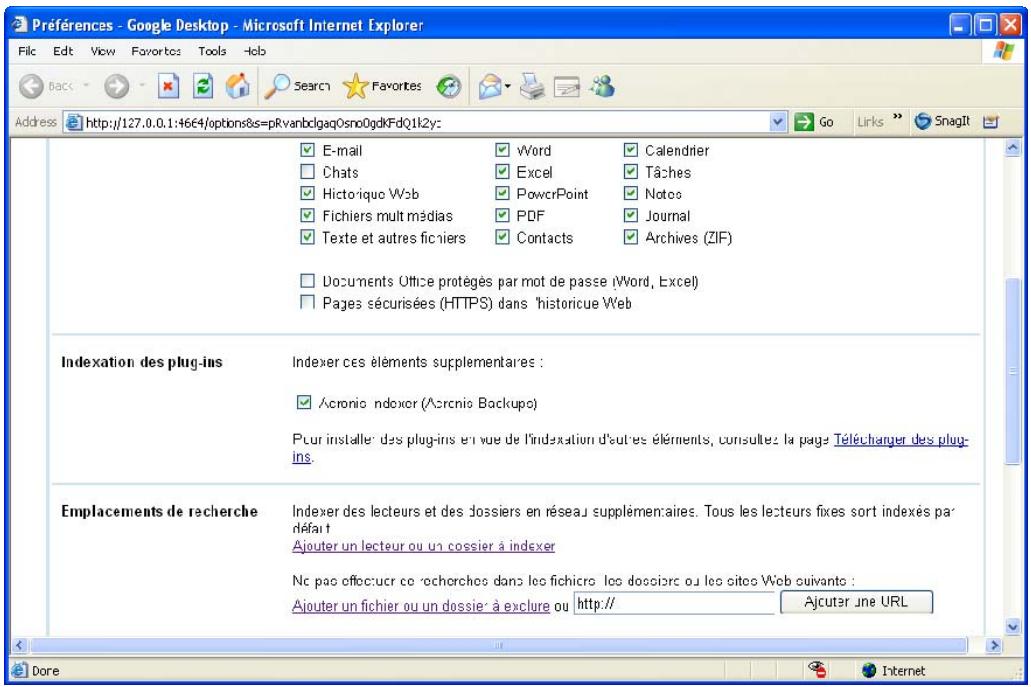Expand the address bar dropdown arrow
1031x687 pixels.
(778, 122)
